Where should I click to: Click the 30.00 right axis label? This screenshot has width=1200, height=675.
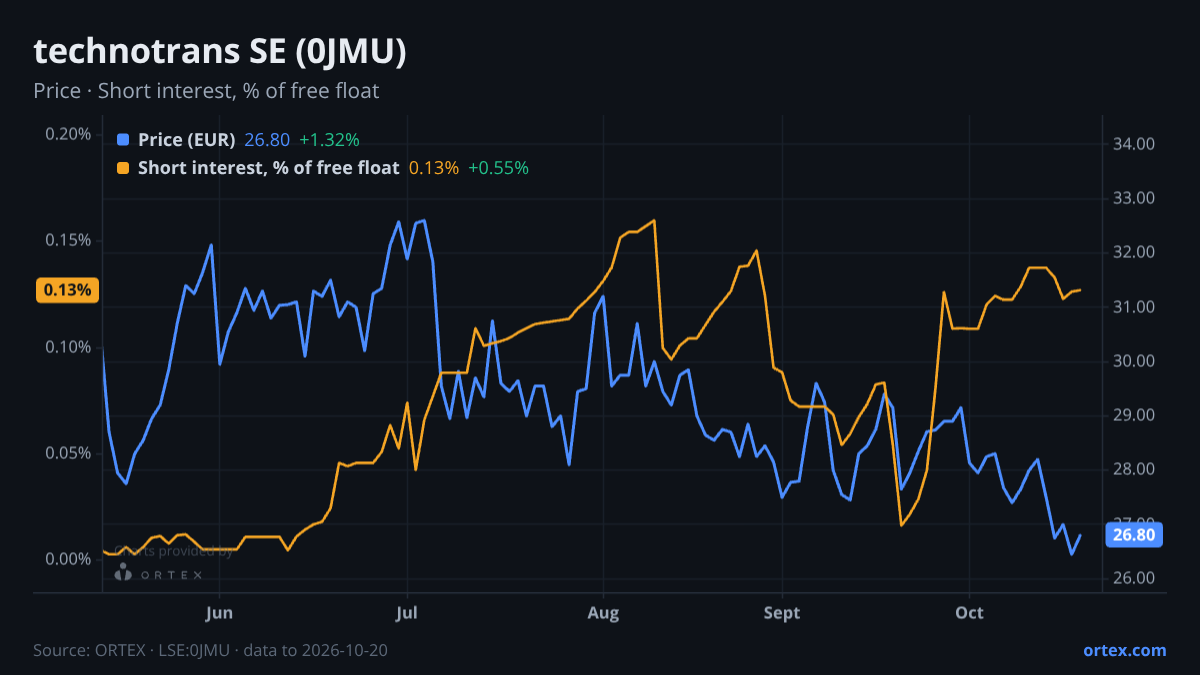[x=1134, y=361]
